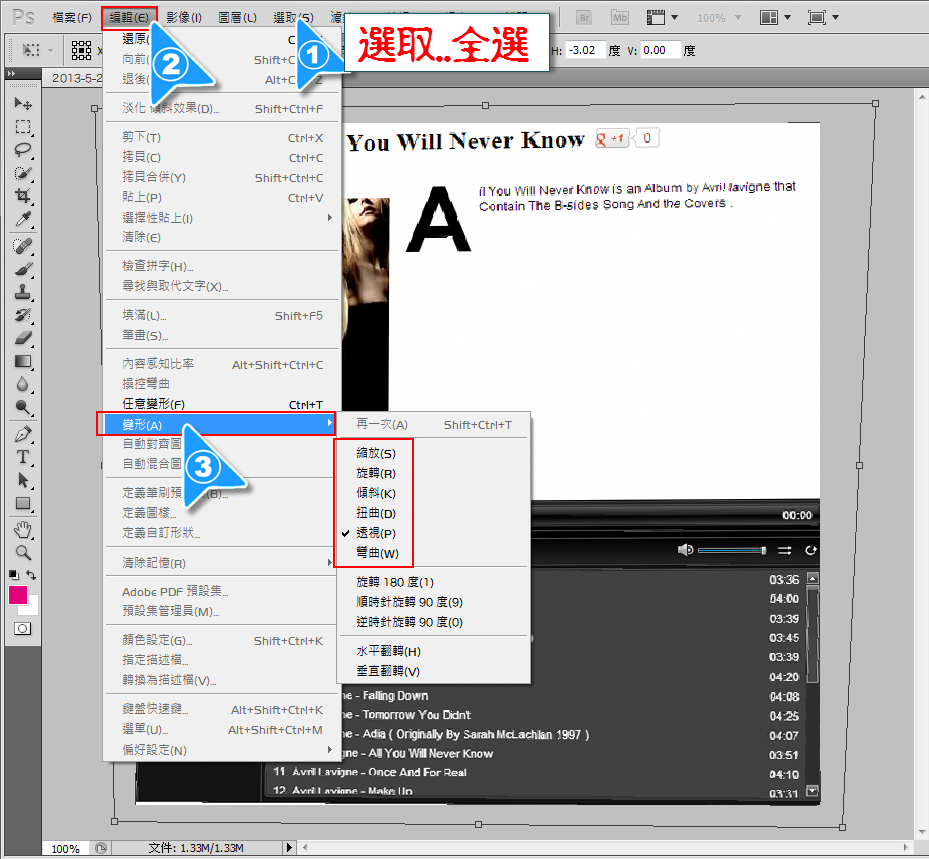
Task: Open the 檔案(F) menu
Action: point(72,18)
